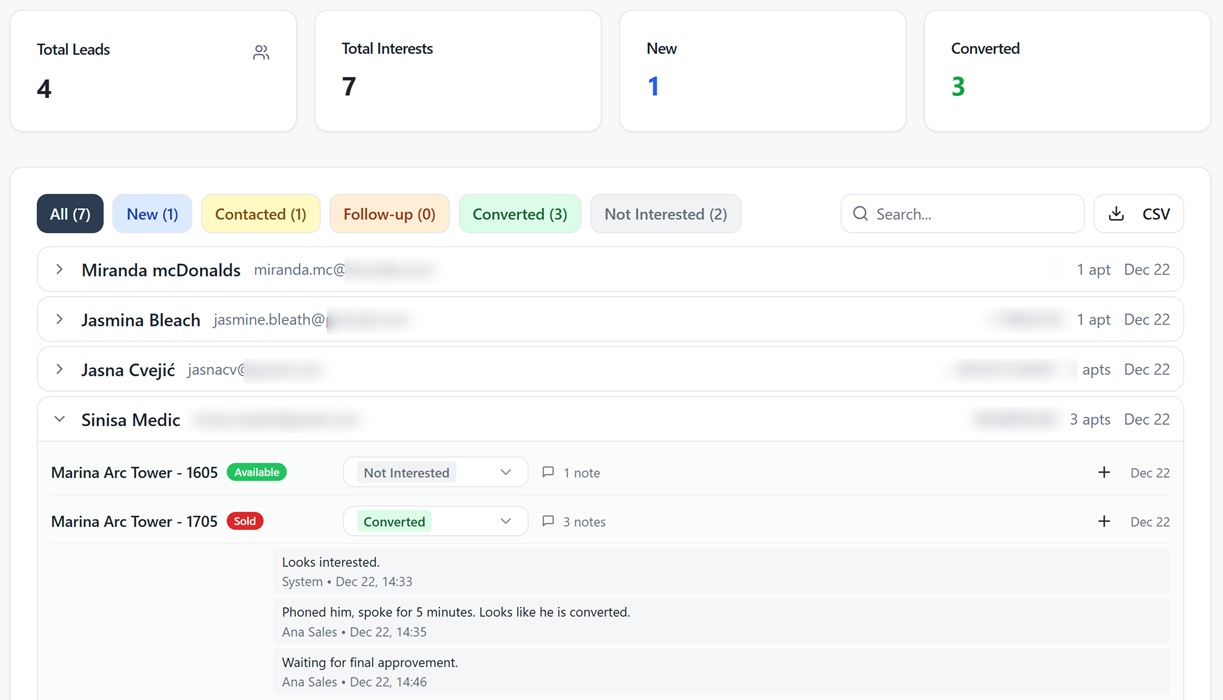Collapse the Sinisa Medic lead row

pos(60,420)
